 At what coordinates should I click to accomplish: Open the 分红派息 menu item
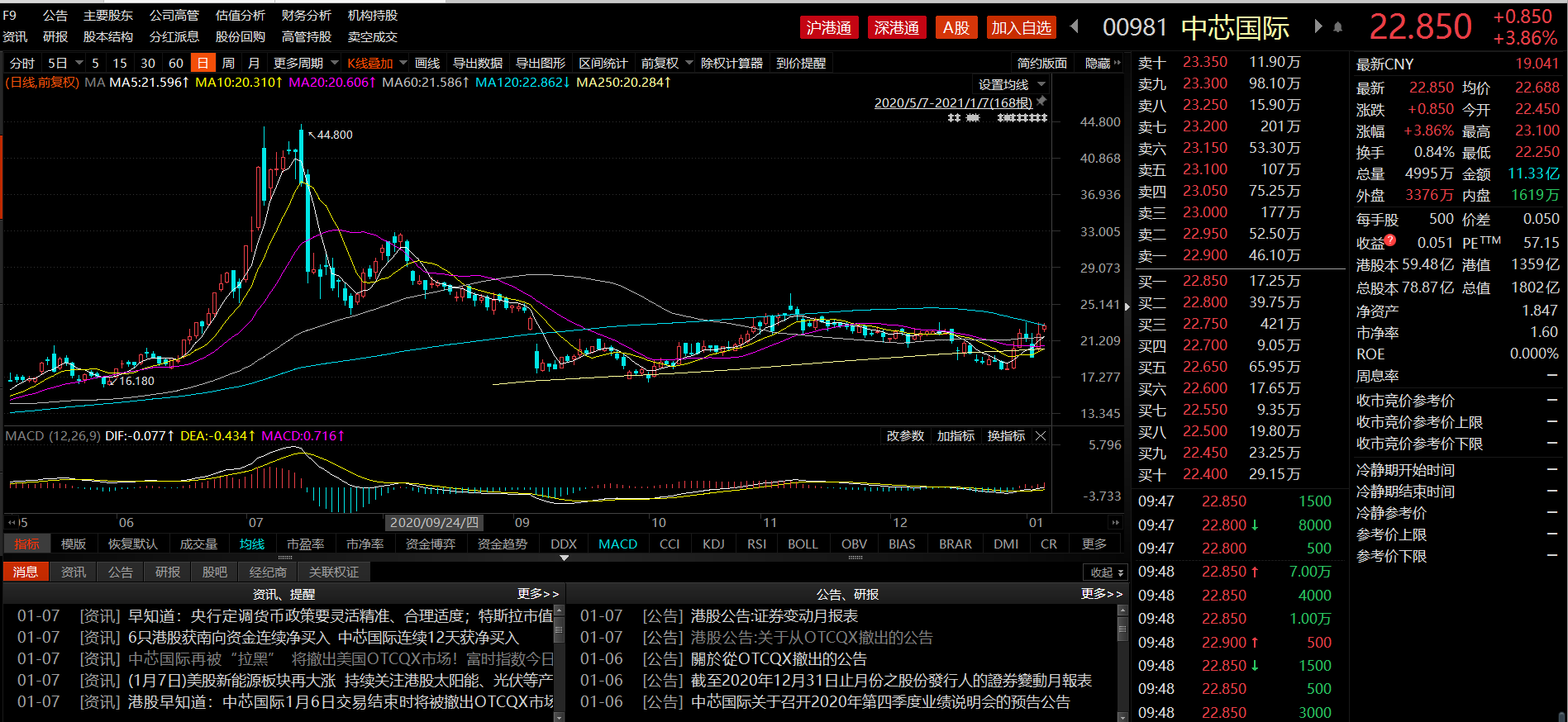[174, 36]
